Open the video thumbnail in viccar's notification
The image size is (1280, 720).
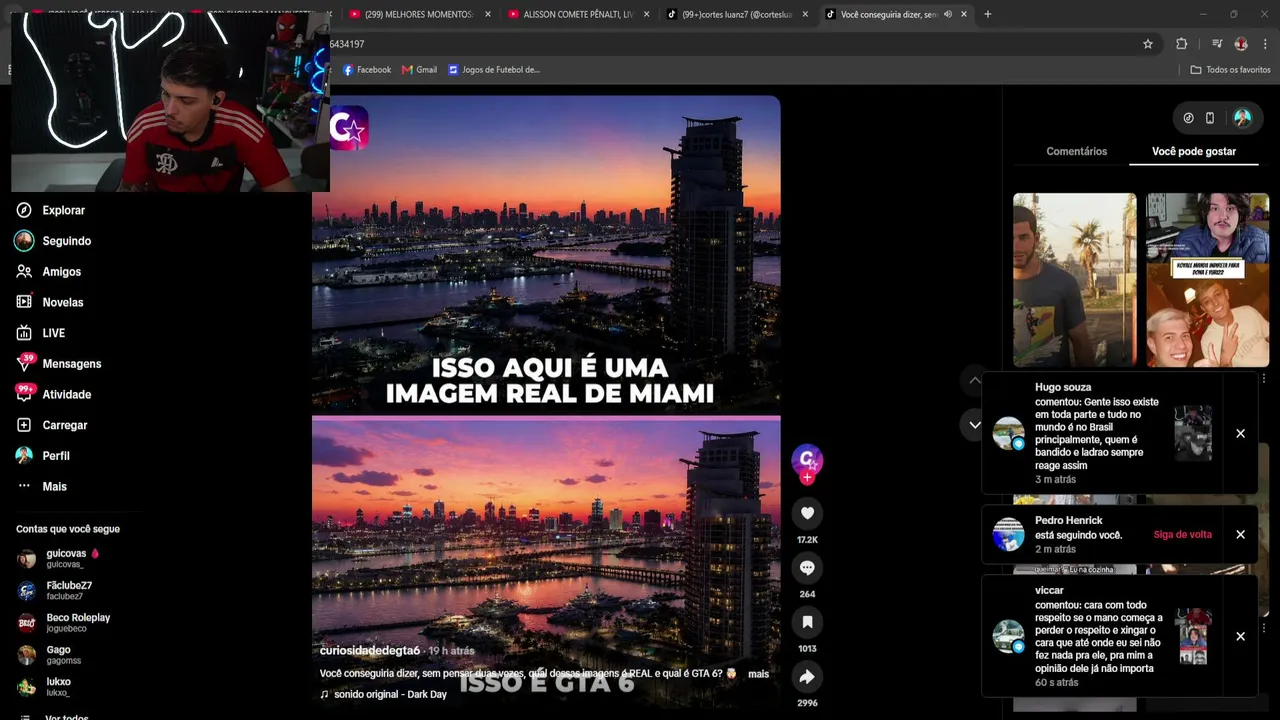click(1193, 636)
